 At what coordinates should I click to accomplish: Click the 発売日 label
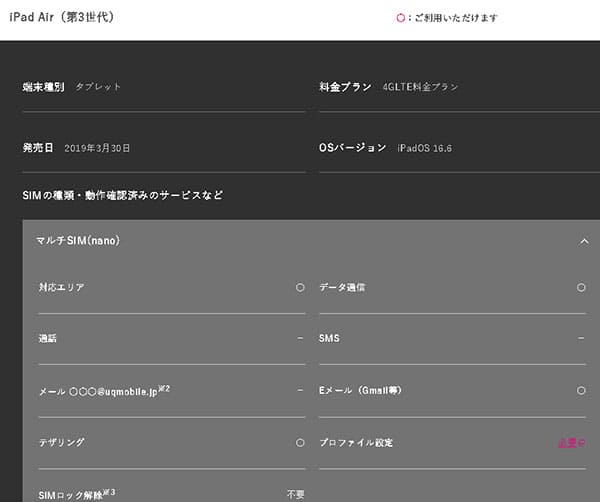point(38,148)
